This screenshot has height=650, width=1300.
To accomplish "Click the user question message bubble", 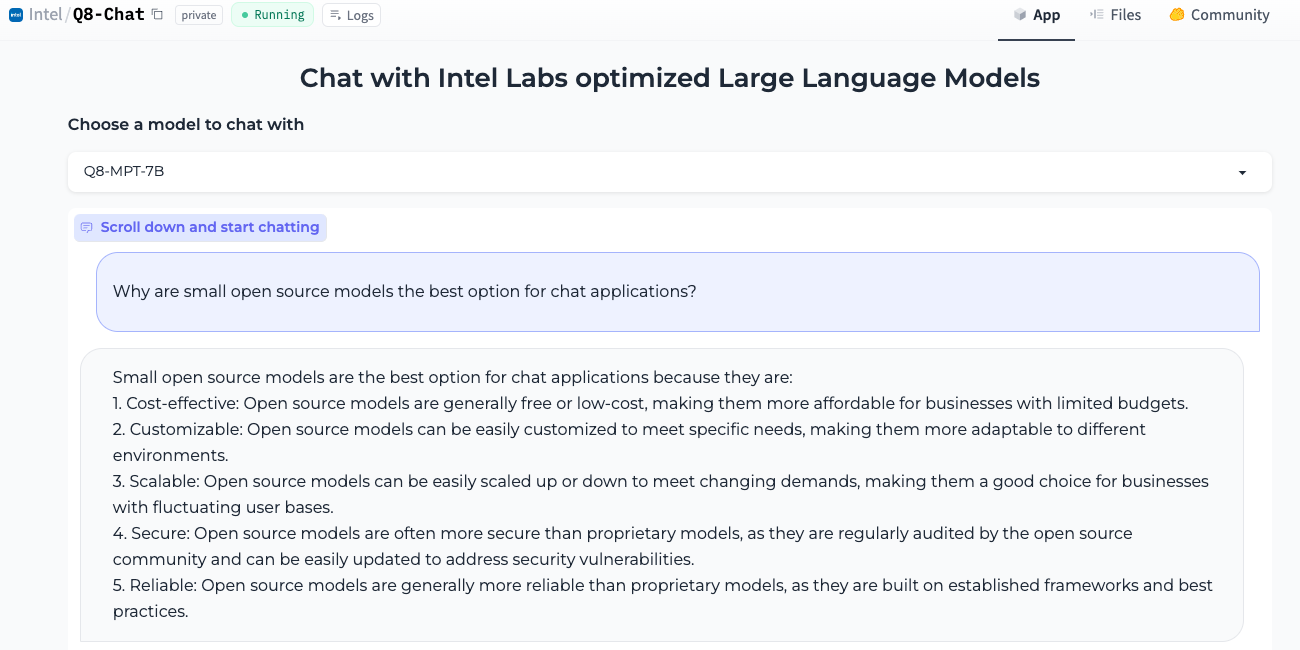I will click(x=677, y=292).
